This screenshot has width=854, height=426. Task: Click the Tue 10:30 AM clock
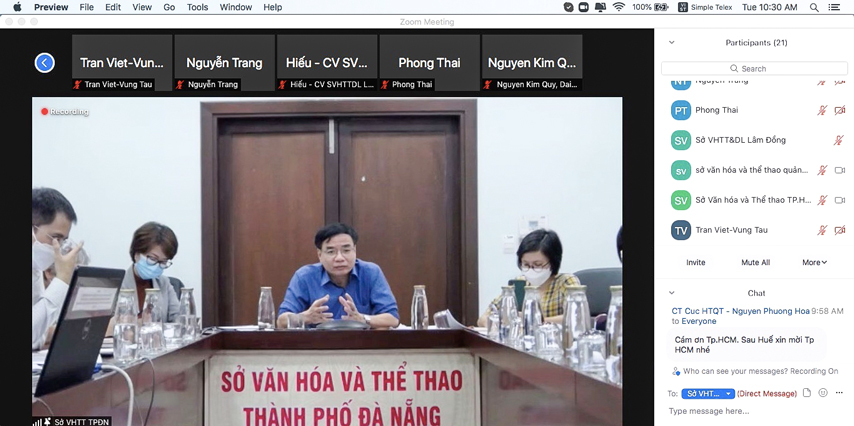[770, 7]
